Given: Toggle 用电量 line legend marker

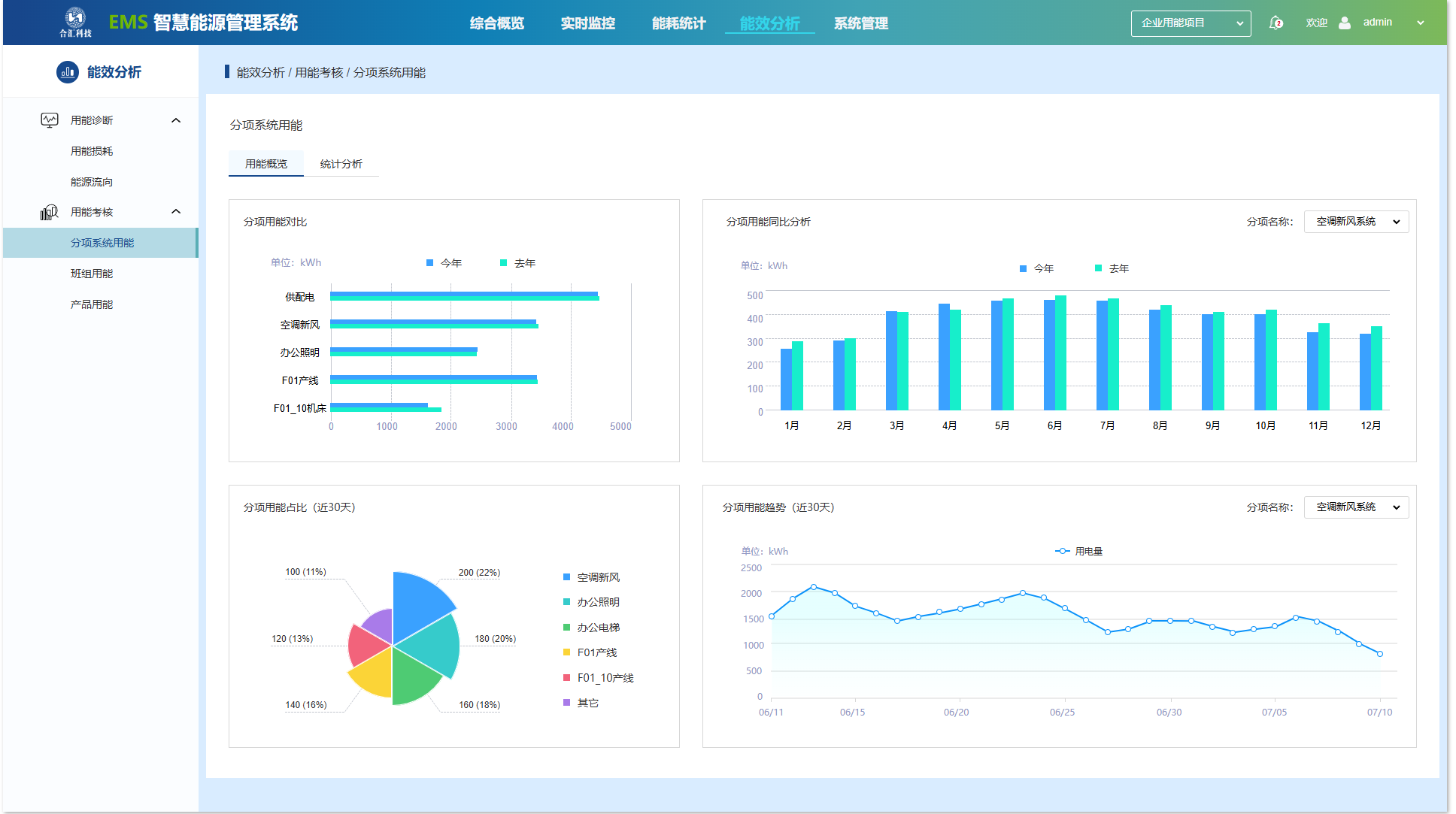Looking at the screenshot, I should 1062,551.
